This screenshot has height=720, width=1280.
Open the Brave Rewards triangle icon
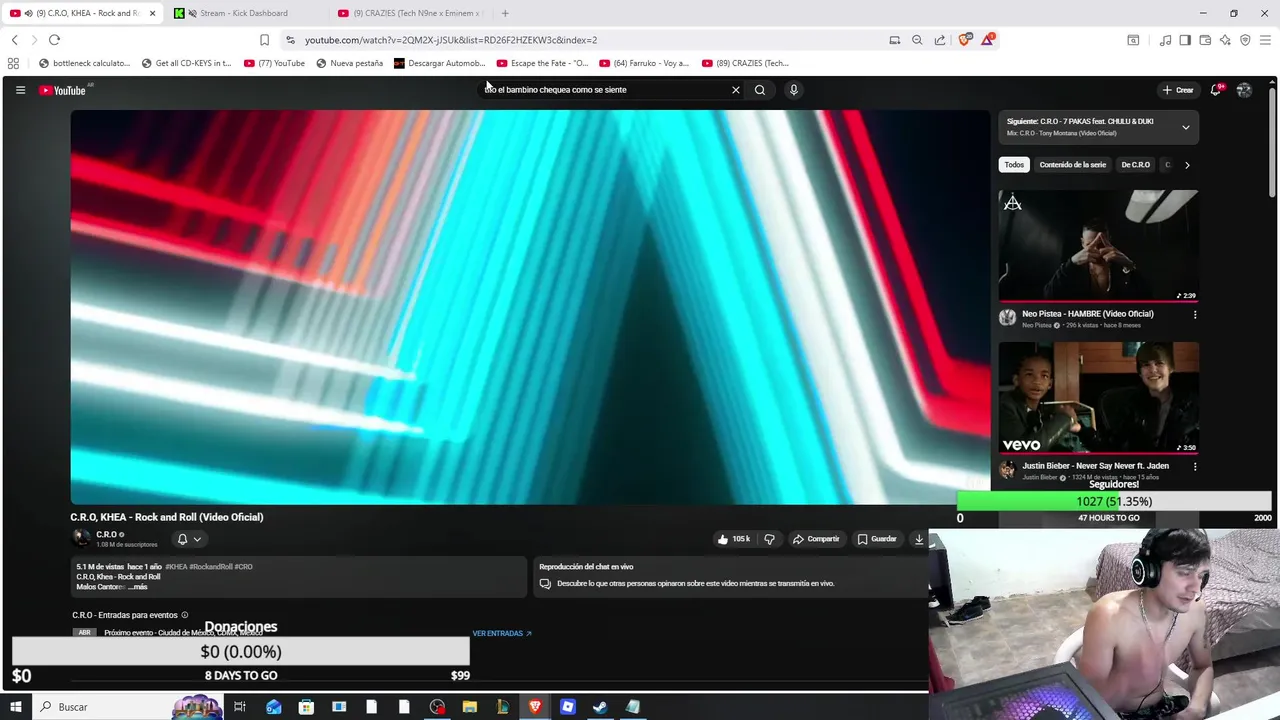click(988, 39)
